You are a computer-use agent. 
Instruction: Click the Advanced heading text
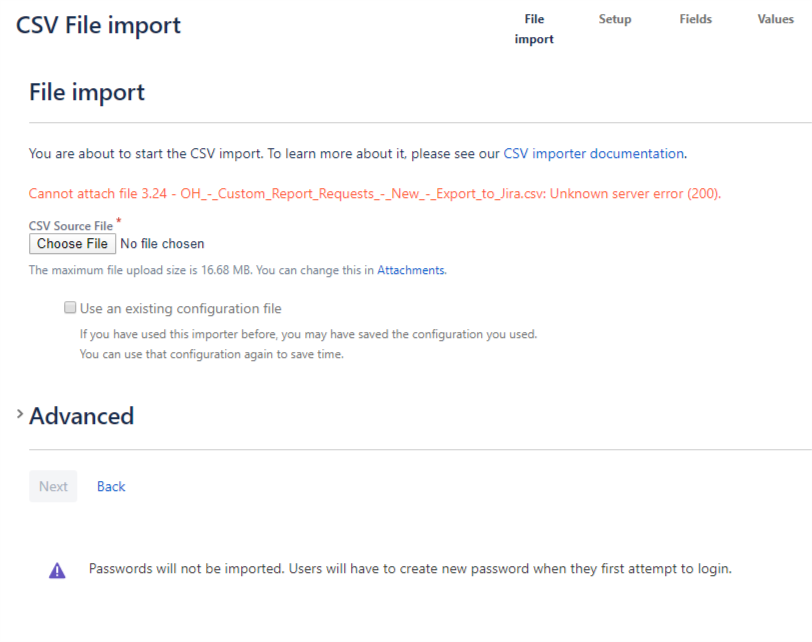tap(82, 416)
